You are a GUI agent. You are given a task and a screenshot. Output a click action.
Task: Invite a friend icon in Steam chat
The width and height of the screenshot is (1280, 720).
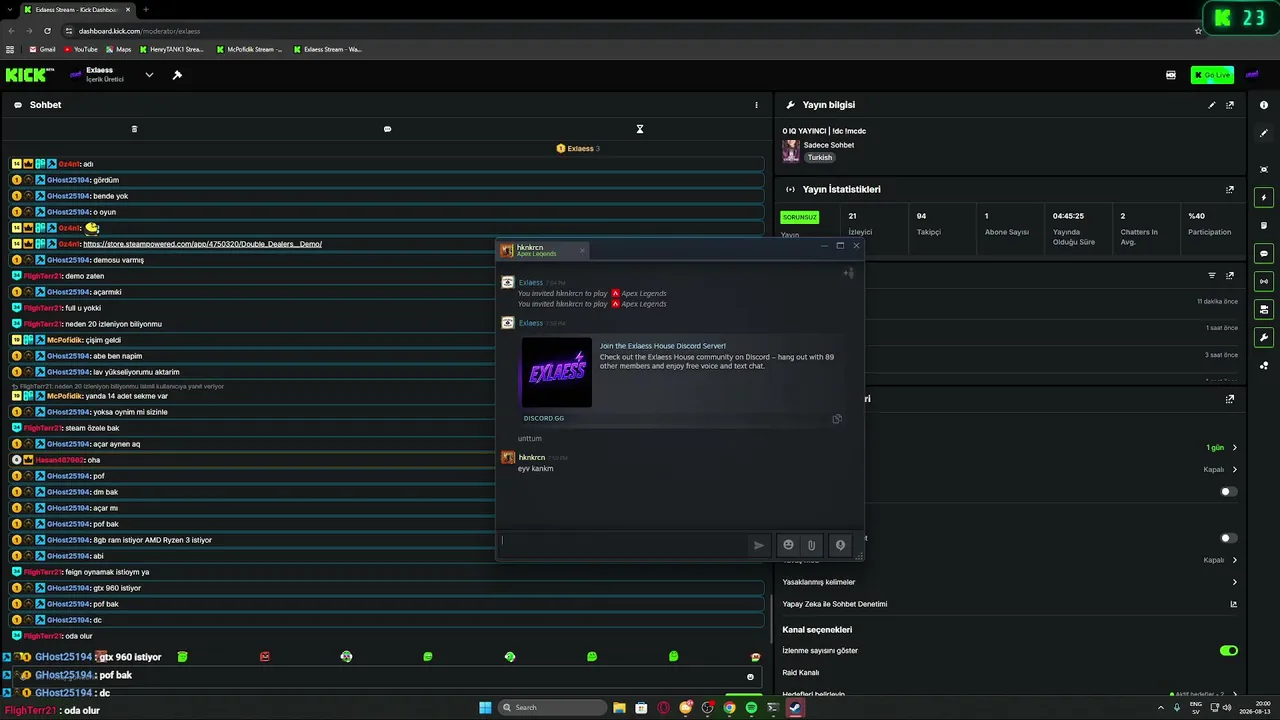848,273
